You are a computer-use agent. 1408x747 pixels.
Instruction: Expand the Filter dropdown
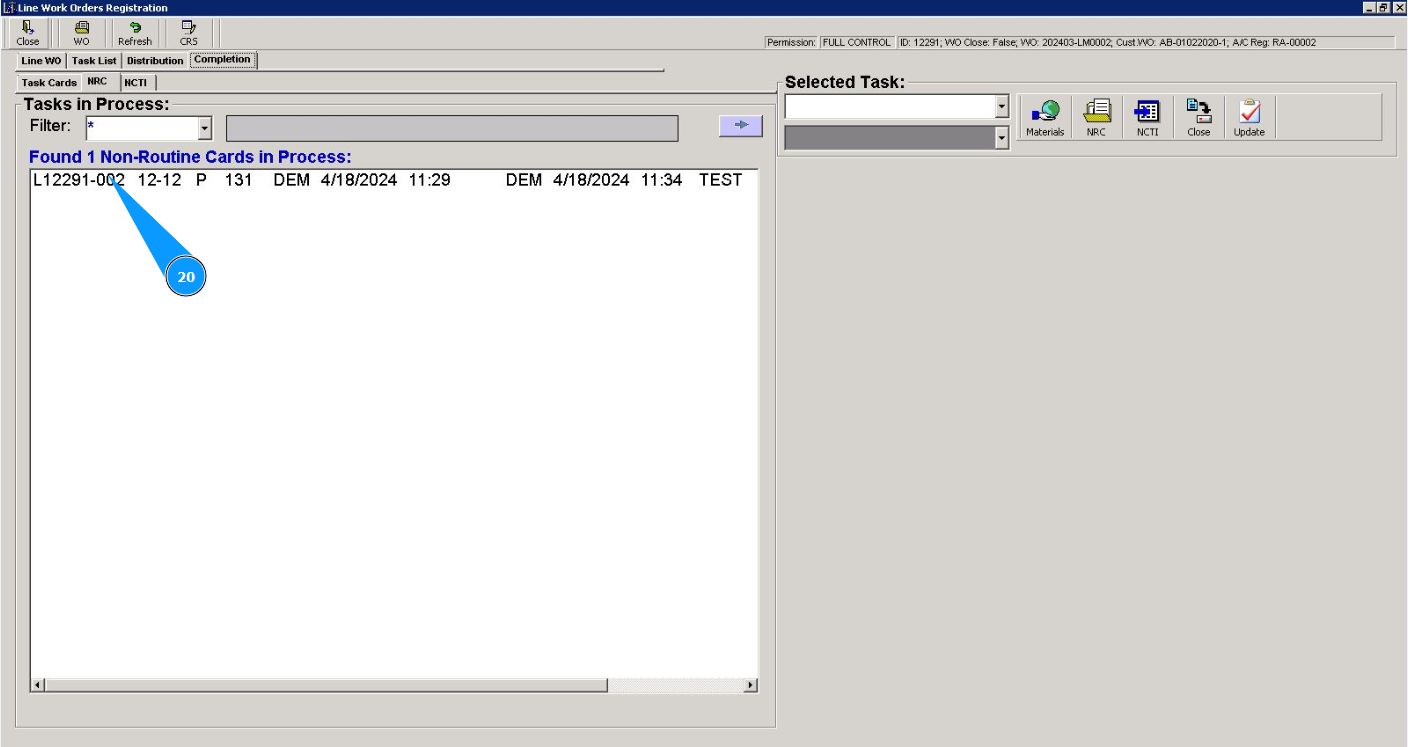click(x=205, y=128)
